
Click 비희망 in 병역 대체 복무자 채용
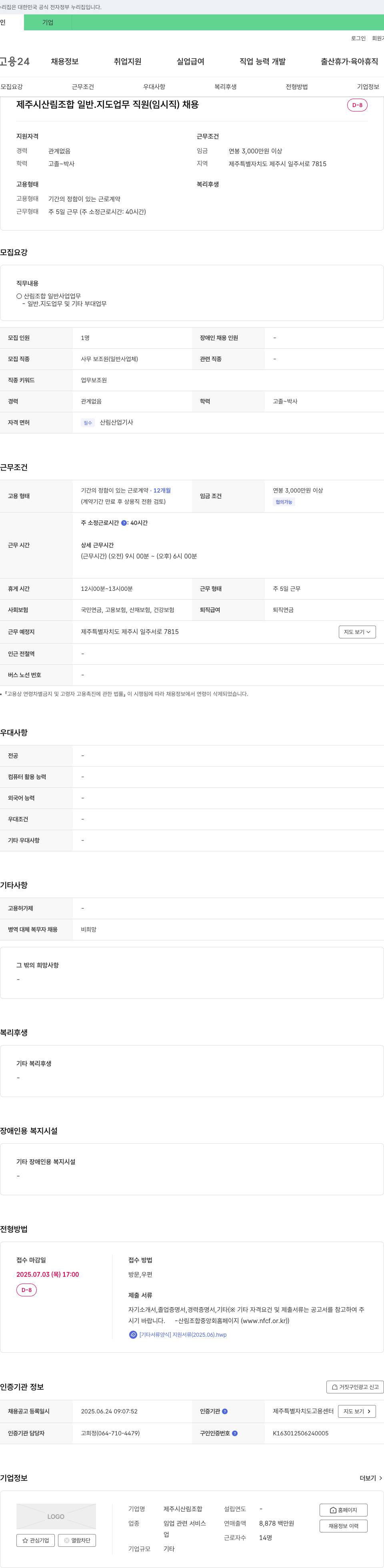tap(88, 930)
